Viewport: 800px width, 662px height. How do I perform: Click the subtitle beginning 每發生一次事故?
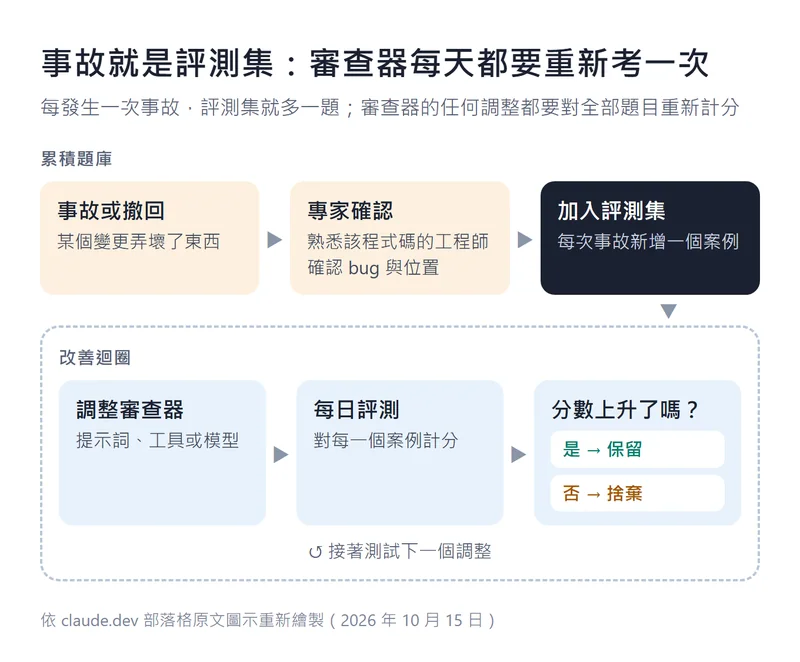pyautogui.click(x=390, y=108)
